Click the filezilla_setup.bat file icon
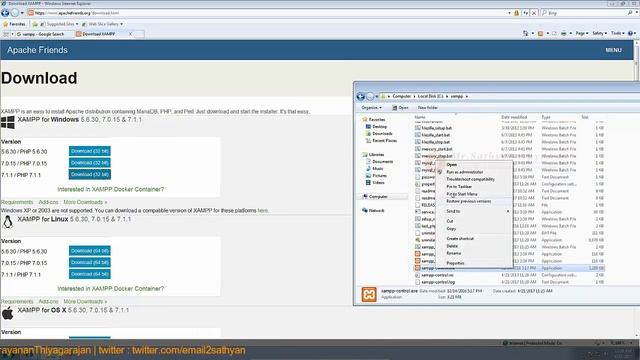The height and width of the screenshot is (360, 640). click(x=418, y=128)
